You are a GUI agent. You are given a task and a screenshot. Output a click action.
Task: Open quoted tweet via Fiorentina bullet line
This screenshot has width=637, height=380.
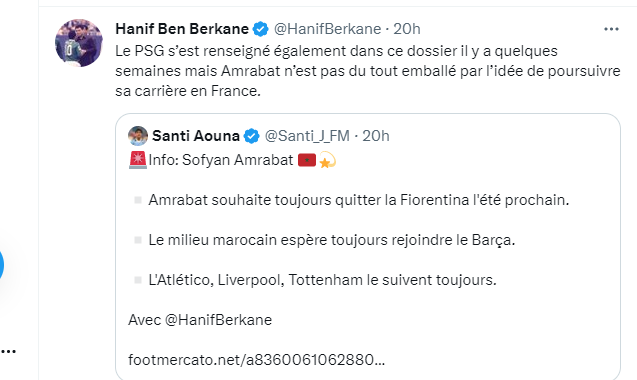pos(359,200)
